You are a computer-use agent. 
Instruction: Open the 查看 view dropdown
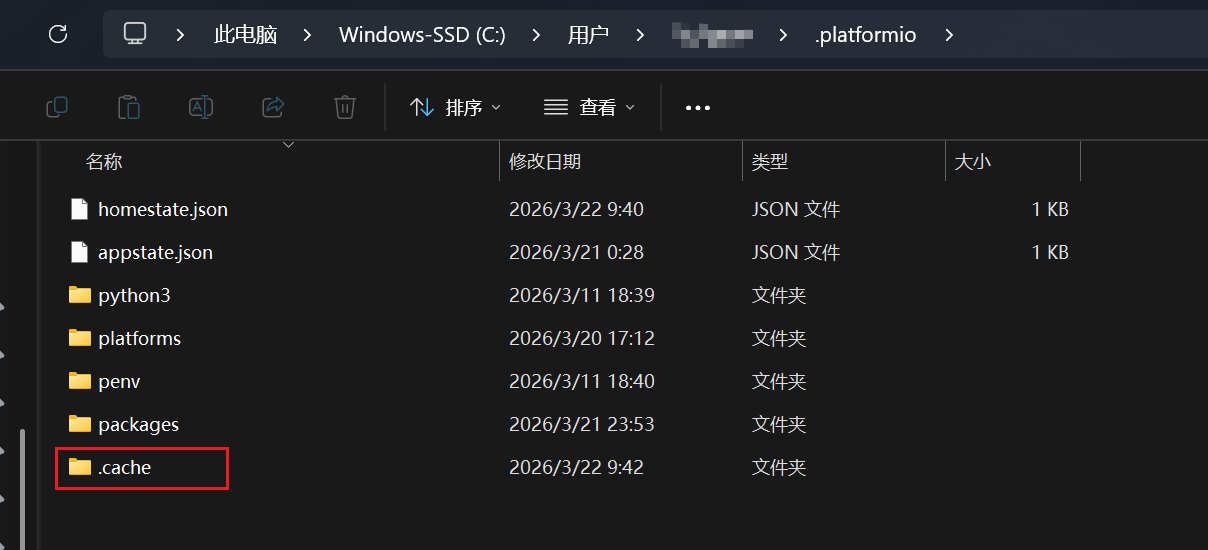[590, 107]
